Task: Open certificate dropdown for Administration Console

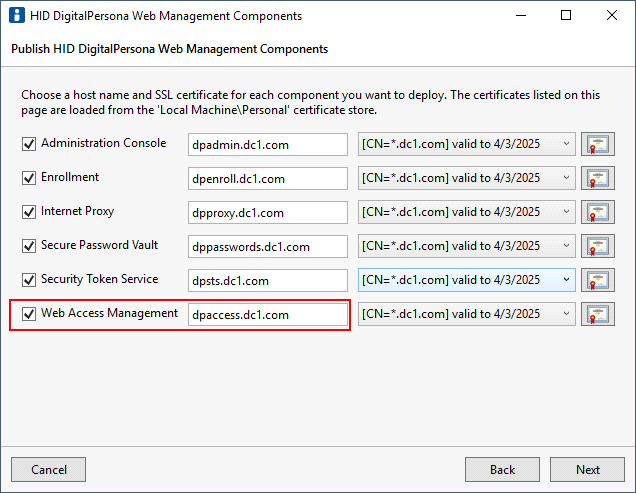Action: pos(466,144)
